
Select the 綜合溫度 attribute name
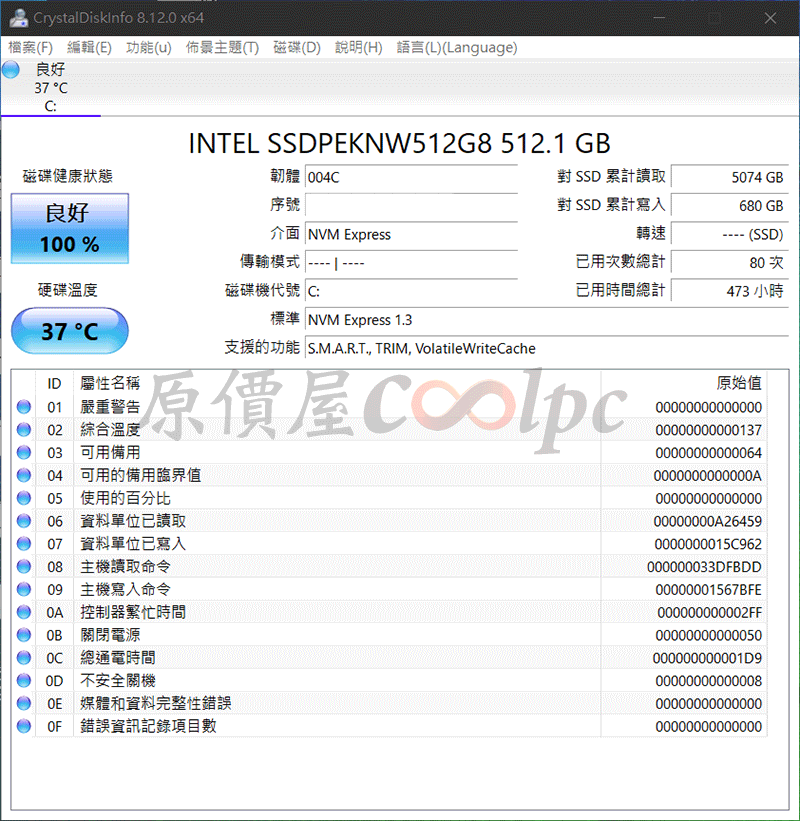[x=110, y=430]
